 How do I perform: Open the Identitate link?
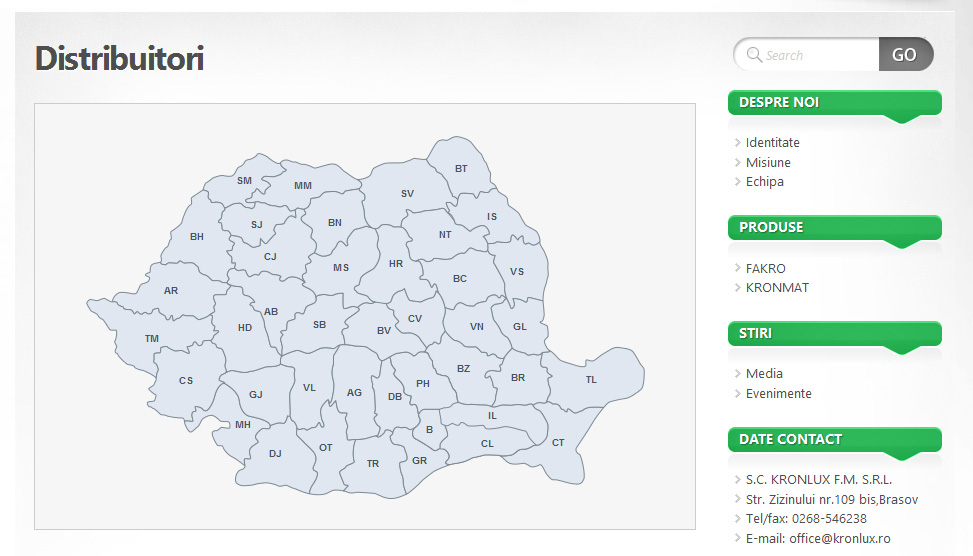[773, 143]
